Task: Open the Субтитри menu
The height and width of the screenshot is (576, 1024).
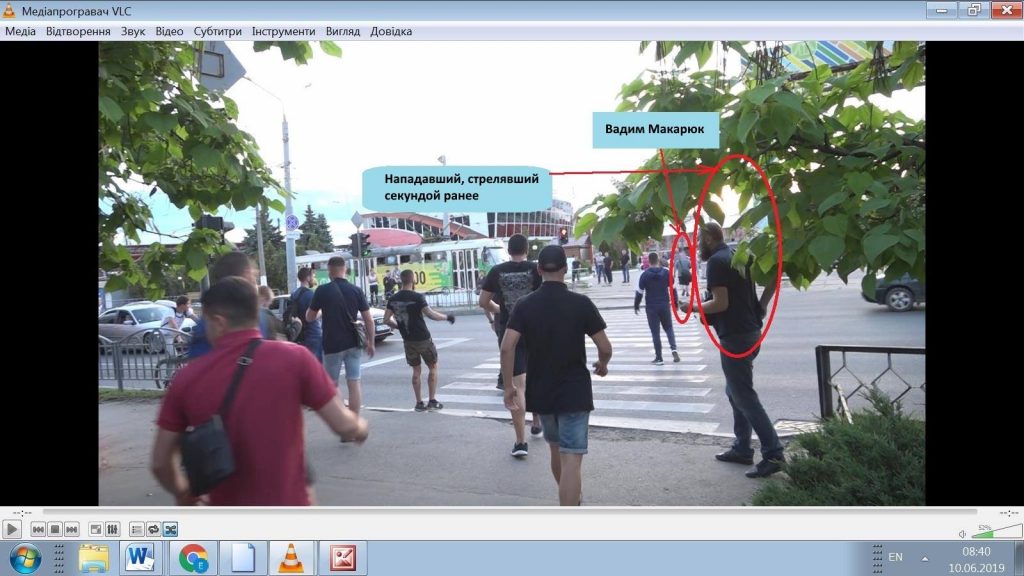Action: tap(217, 31)
